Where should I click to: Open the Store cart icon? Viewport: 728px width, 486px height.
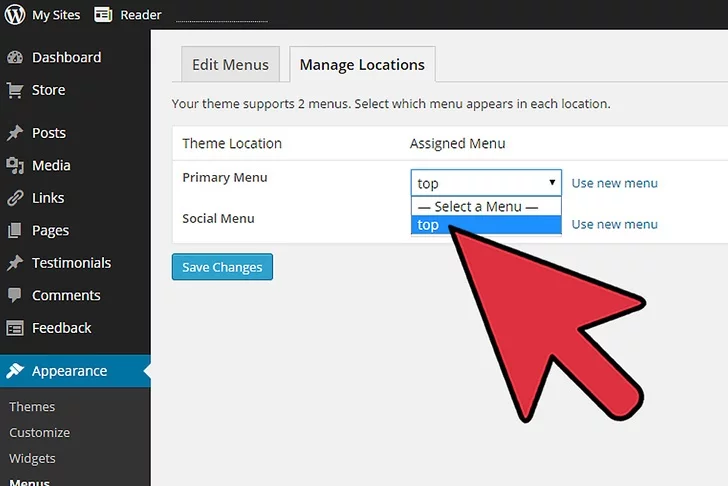(x=15, y=90)
